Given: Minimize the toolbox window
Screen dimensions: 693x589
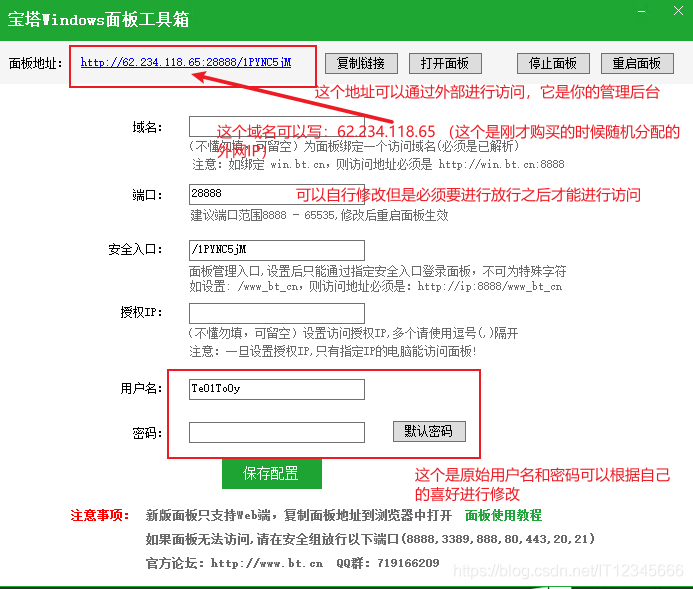Looking at the screenshot, I should pos(641,12).
